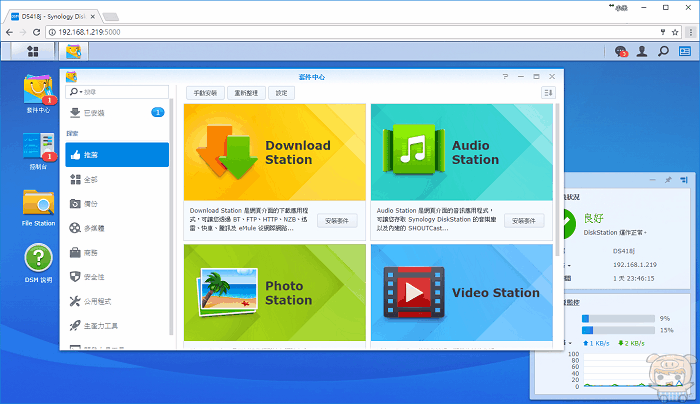Click '192.168.1.219' in system health widget
Viewport: 700px width, 404px height.
point(634,265)
